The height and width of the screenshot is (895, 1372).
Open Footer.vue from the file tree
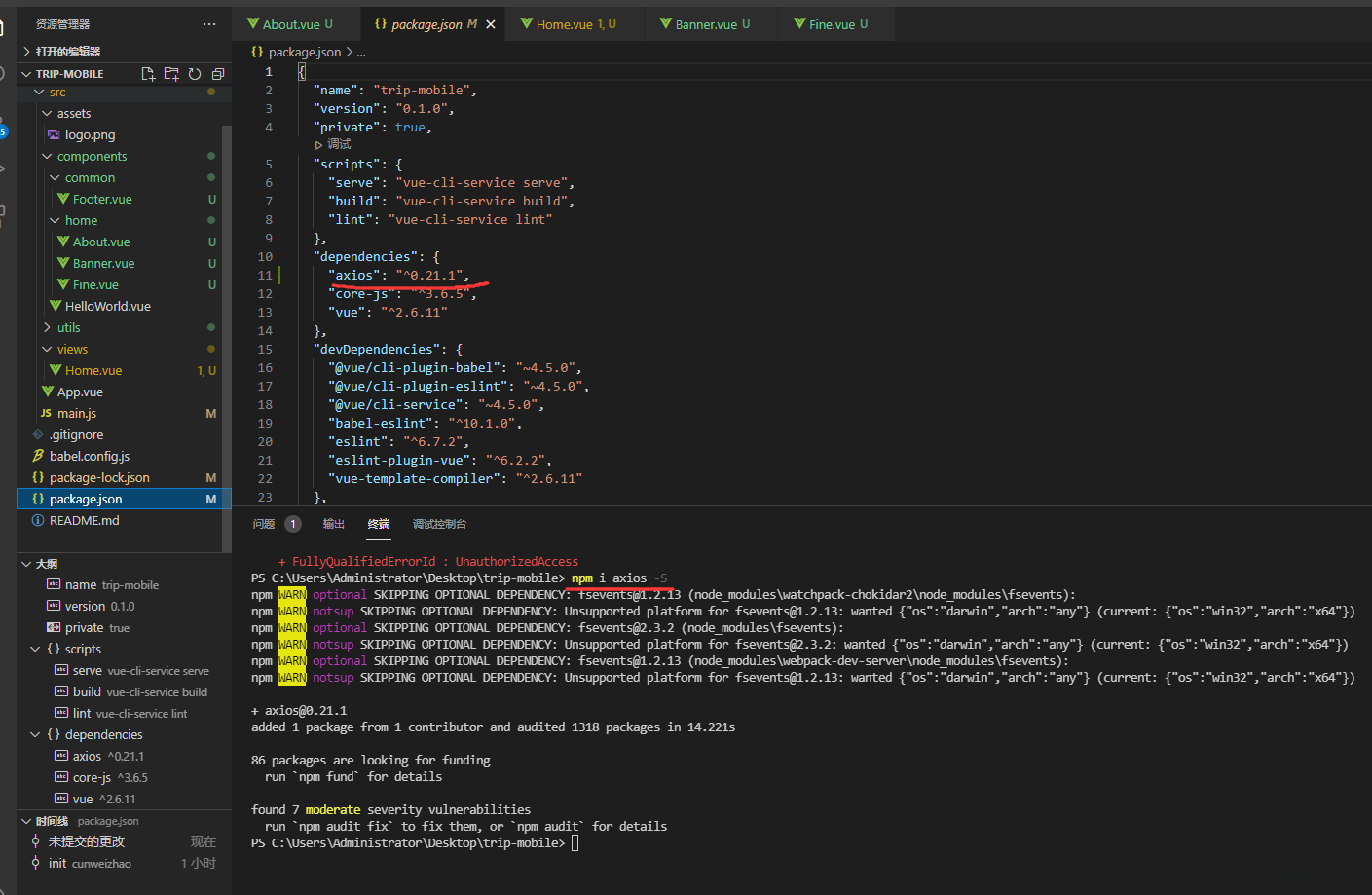click(x=102, y=200)
